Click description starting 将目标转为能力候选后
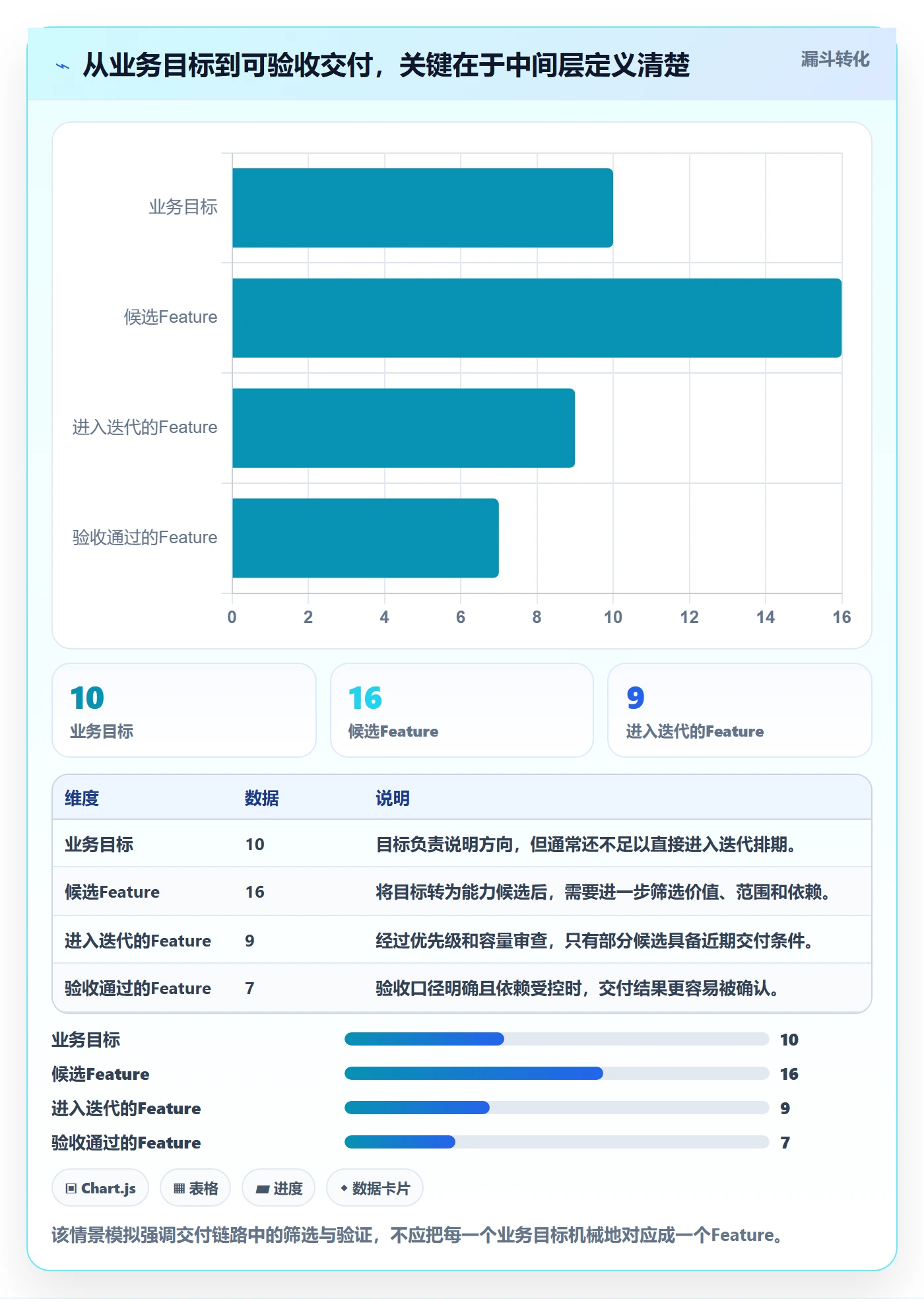924x1299 pixels. [604, 892]
